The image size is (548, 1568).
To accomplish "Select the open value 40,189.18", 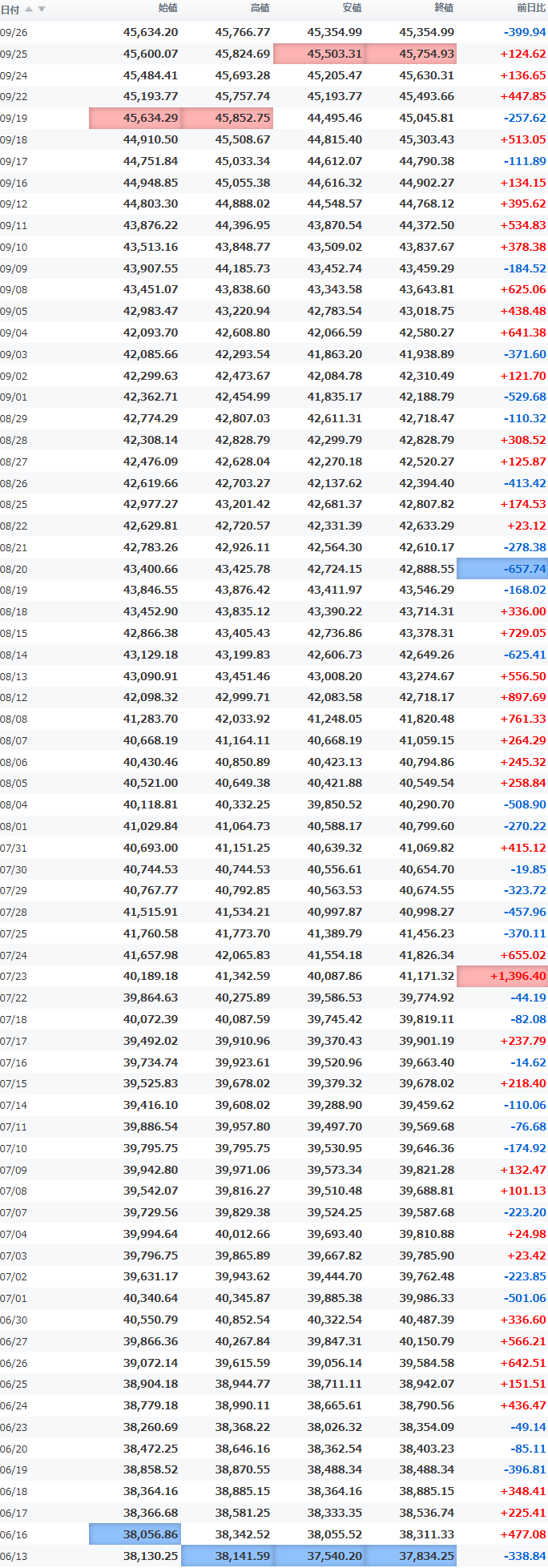I will pos(151,977).
